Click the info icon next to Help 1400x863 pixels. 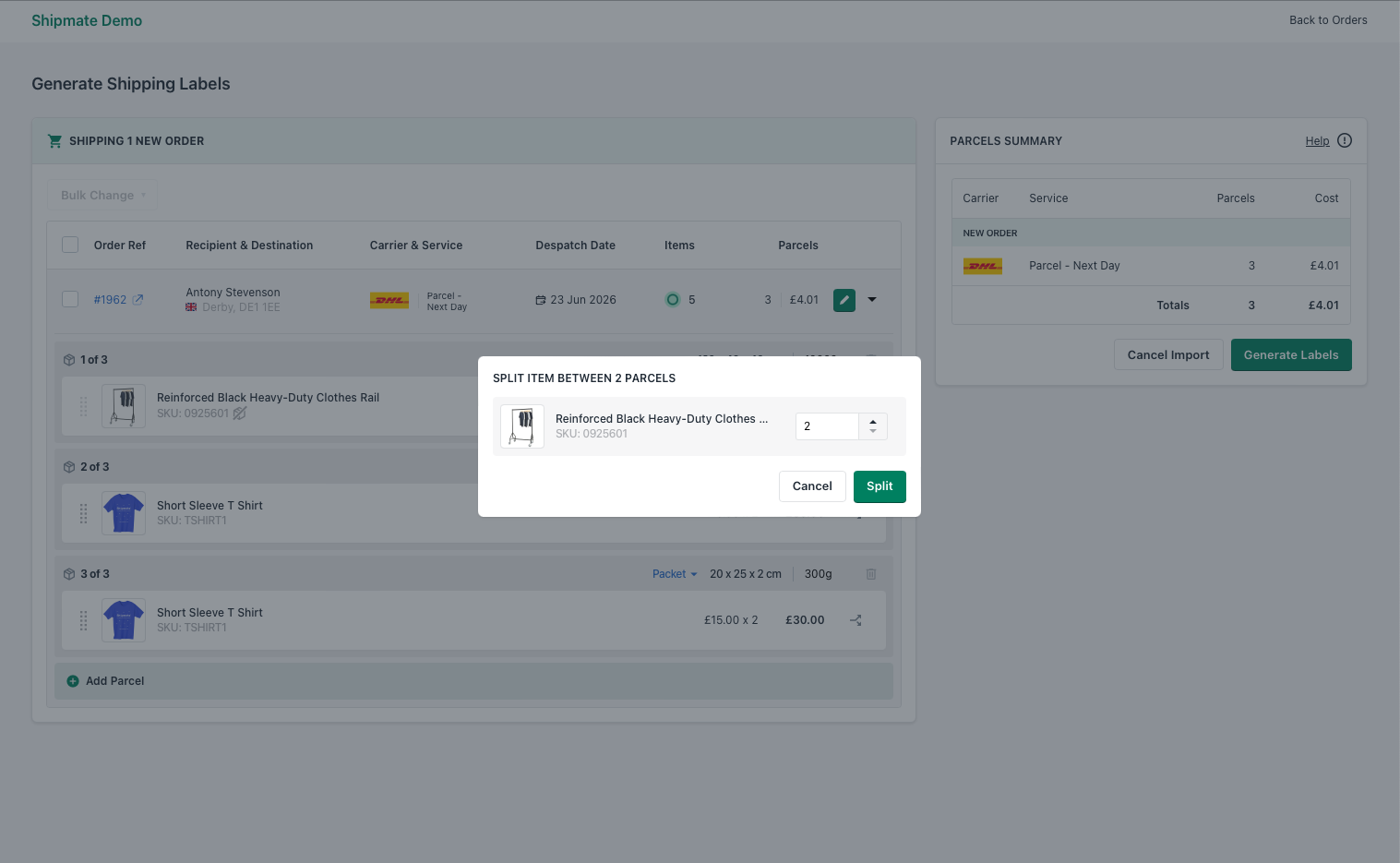tap(1345, 140)
